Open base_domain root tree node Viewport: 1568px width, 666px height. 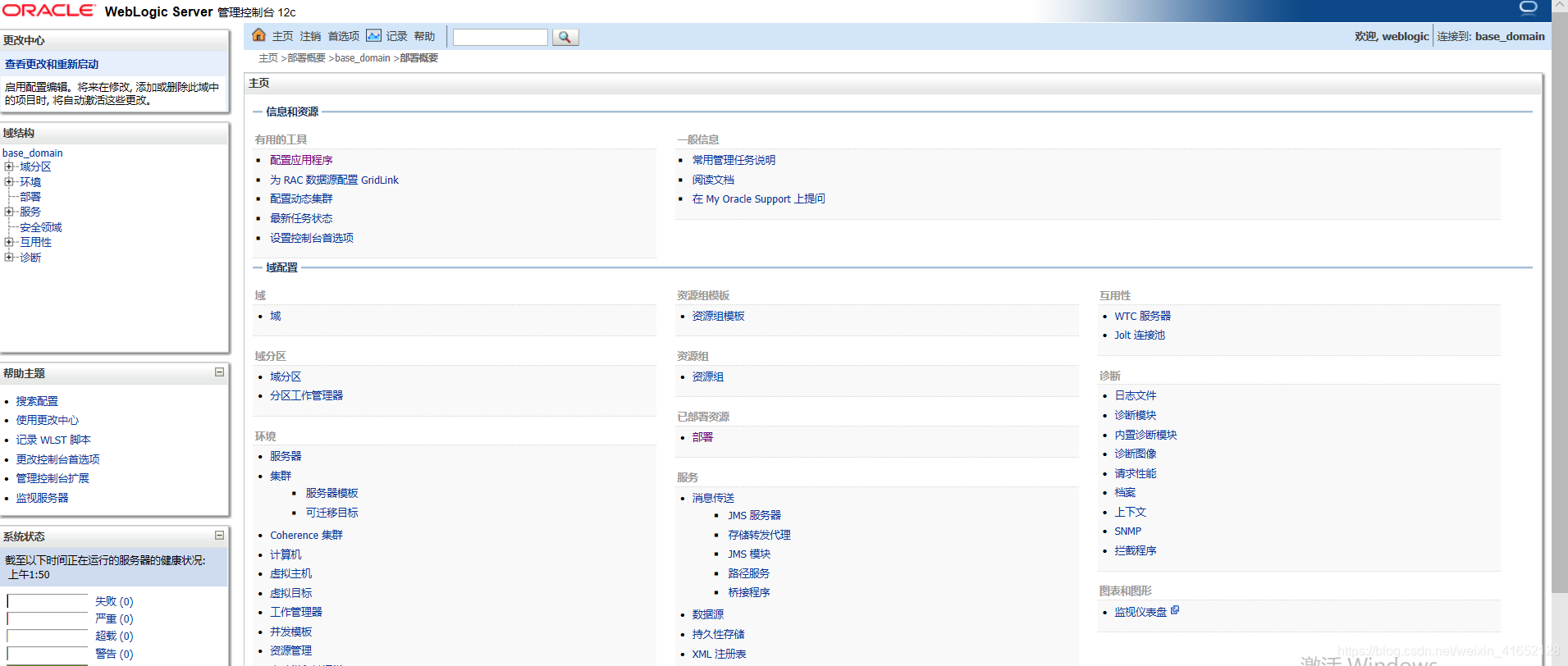pyautogui.click(x=33, y=153)
